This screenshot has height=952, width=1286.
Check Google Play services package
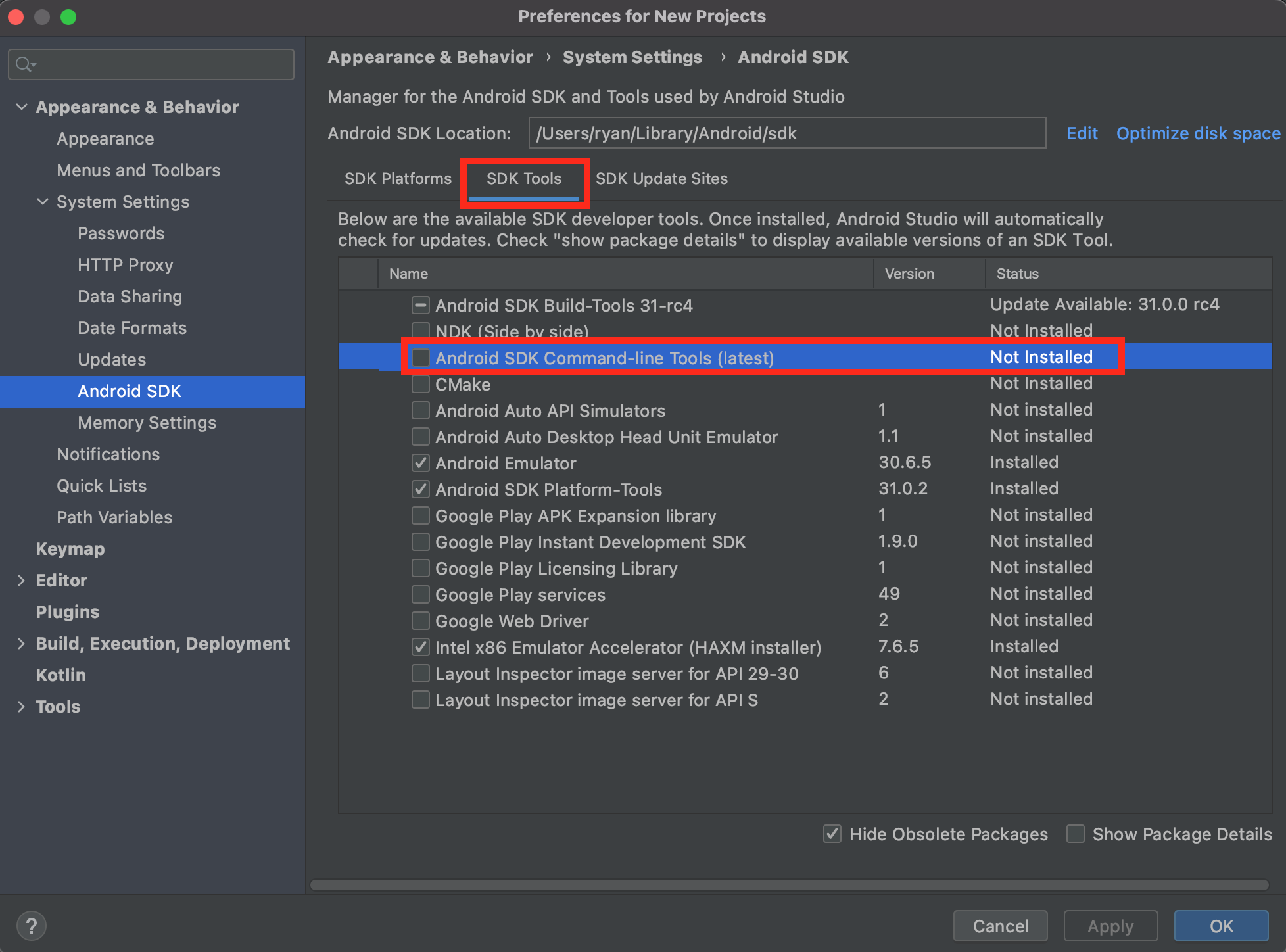coord(421,594)
